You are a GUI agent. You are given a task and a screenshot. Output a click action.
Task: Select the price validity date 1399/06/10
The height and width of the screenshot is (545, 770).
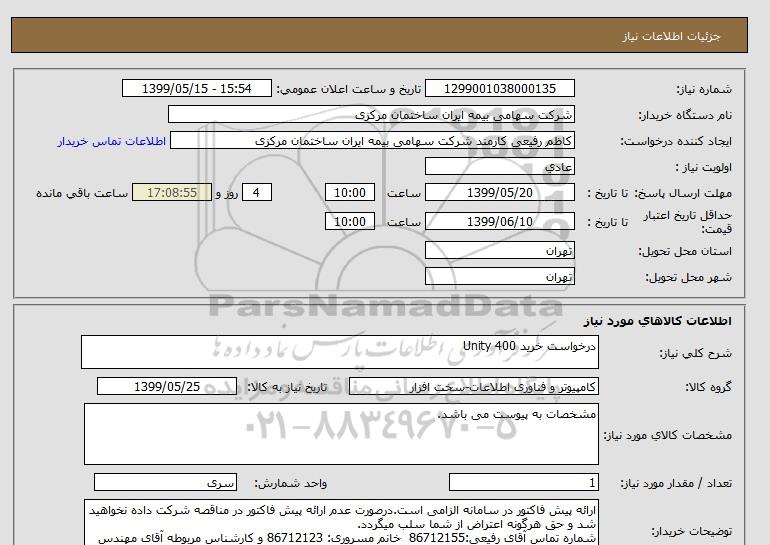[x=499, y=221]
